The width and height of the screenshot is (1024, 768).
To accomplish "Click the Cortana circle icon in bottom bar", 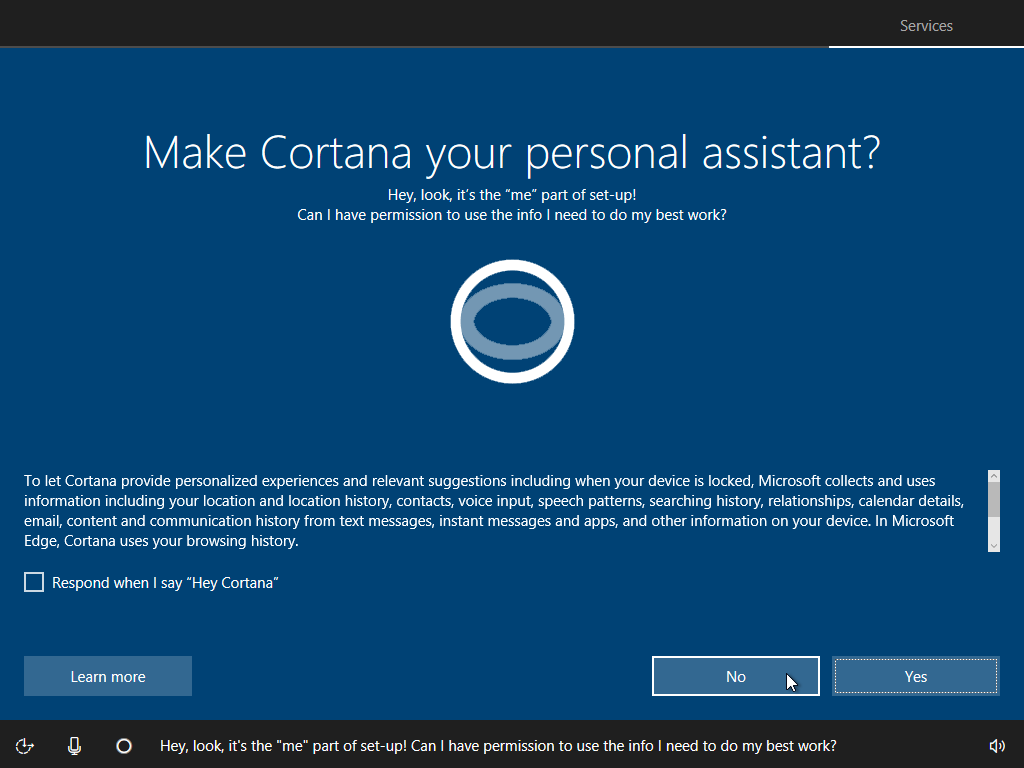I will tap(124, 746).
